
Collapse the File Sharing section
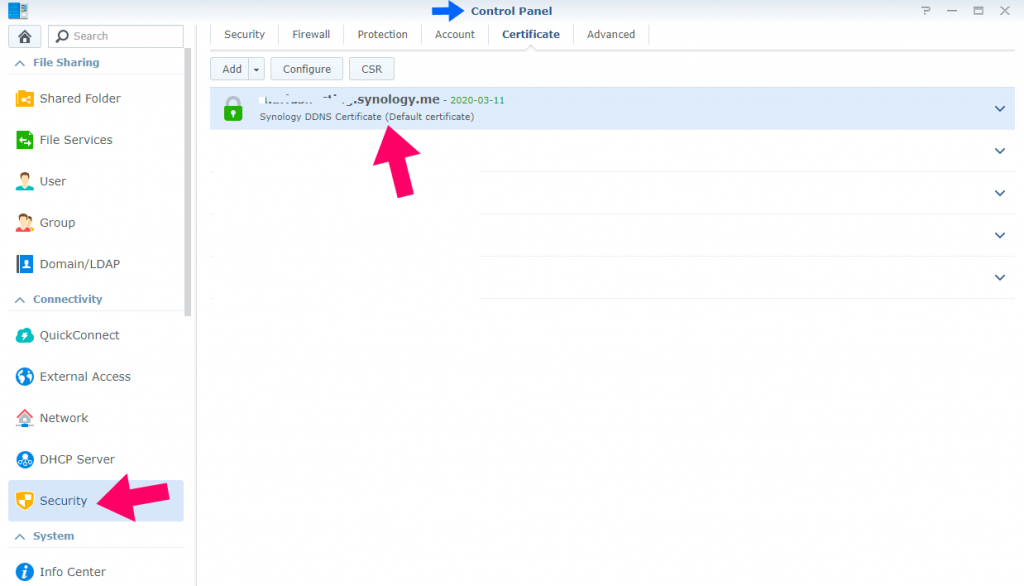point(18,63)
